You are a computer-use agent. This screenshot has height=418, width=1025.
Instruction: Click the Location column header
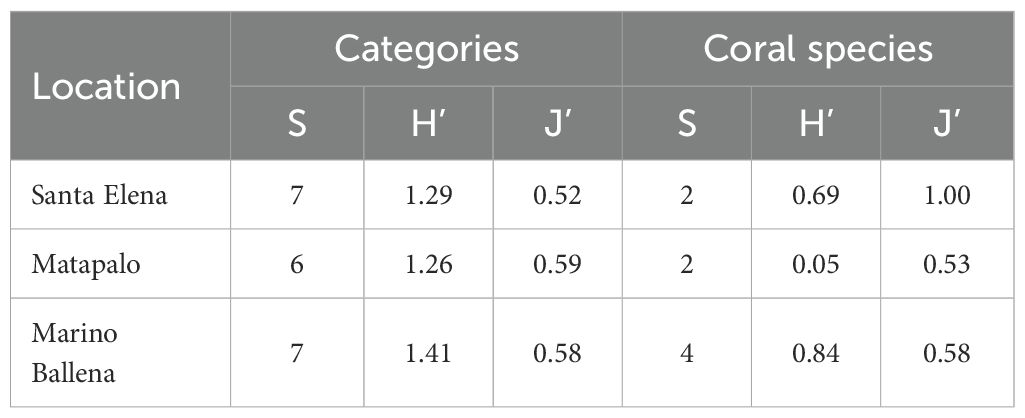click(107, 88)
